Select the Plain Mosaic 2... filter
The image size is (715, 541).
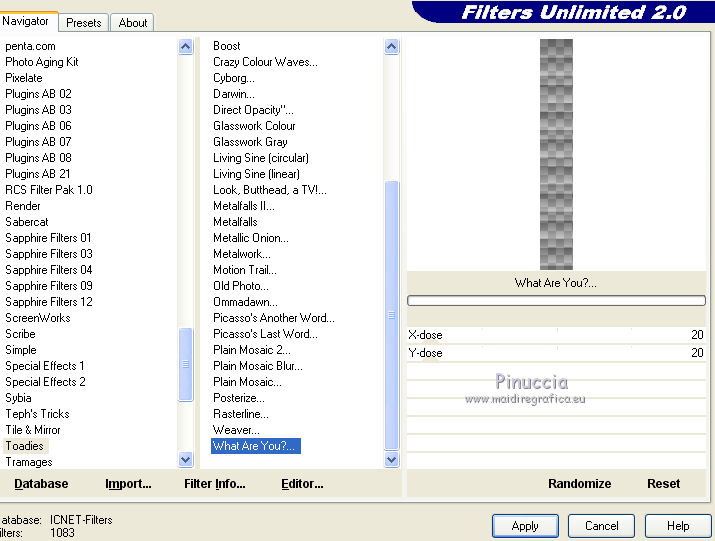pos(252,350)
